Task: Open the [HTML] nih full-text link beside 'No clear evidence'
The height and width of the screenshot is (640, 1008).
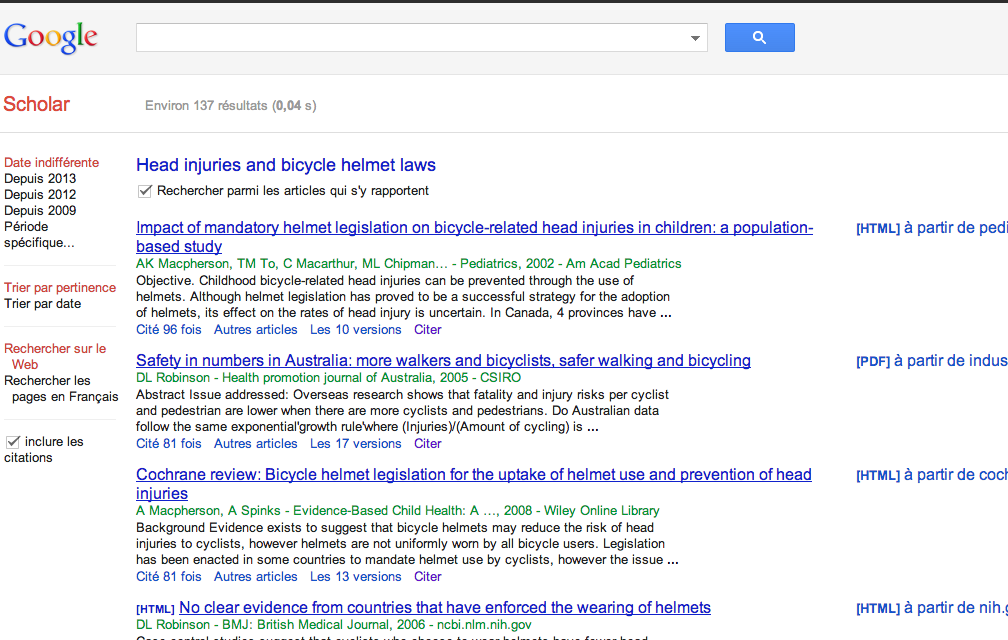Action: [932, 608]
